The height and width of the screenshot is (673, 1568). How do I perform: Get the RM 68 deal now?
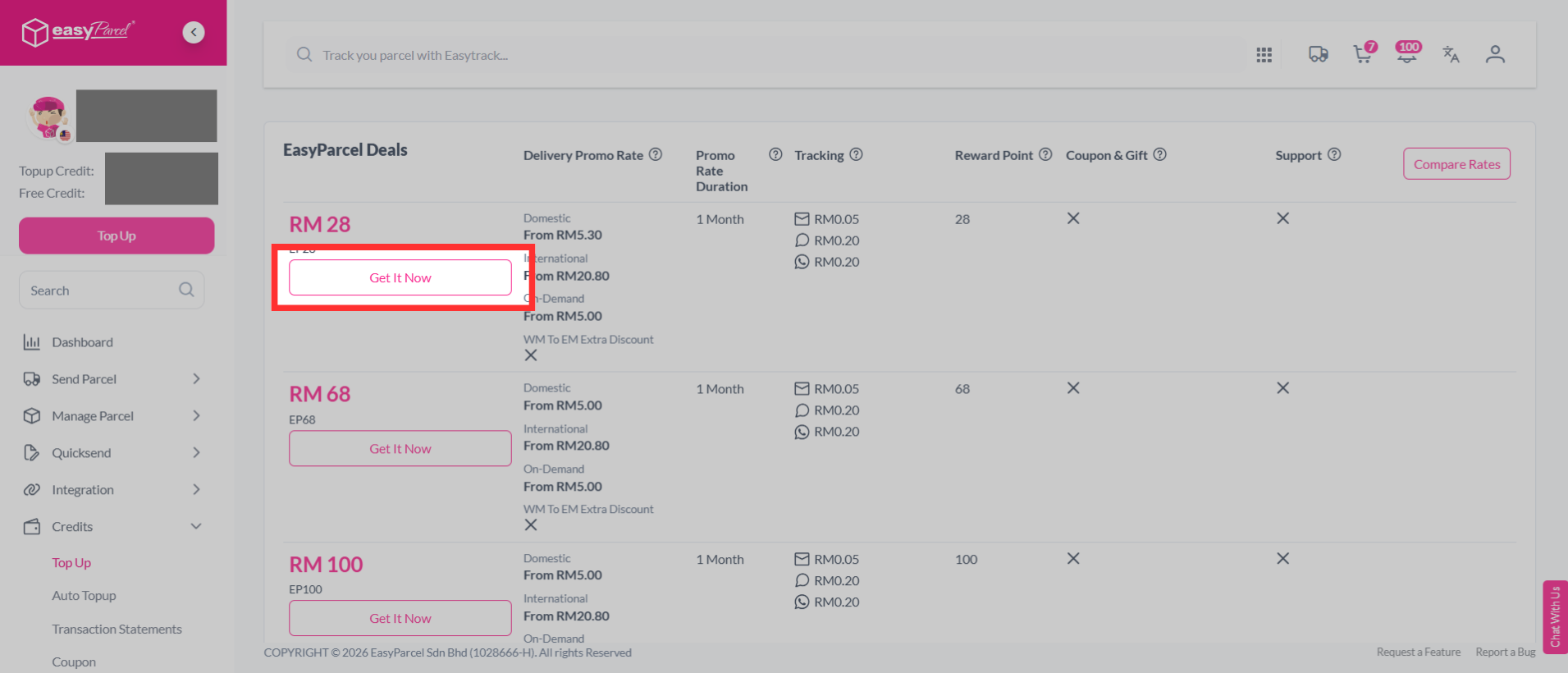400,449
